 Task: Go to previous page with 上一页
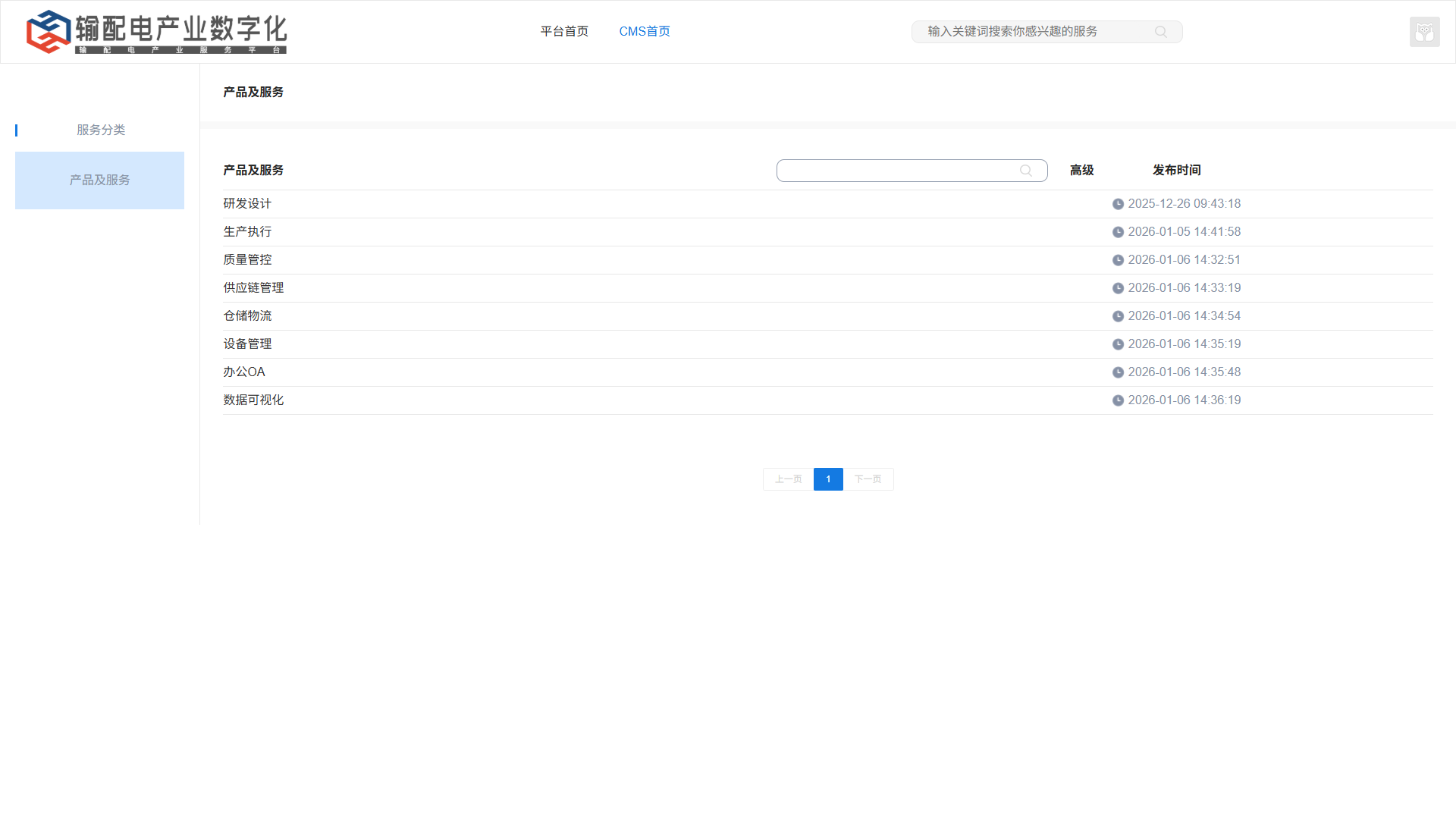point(788,479)
